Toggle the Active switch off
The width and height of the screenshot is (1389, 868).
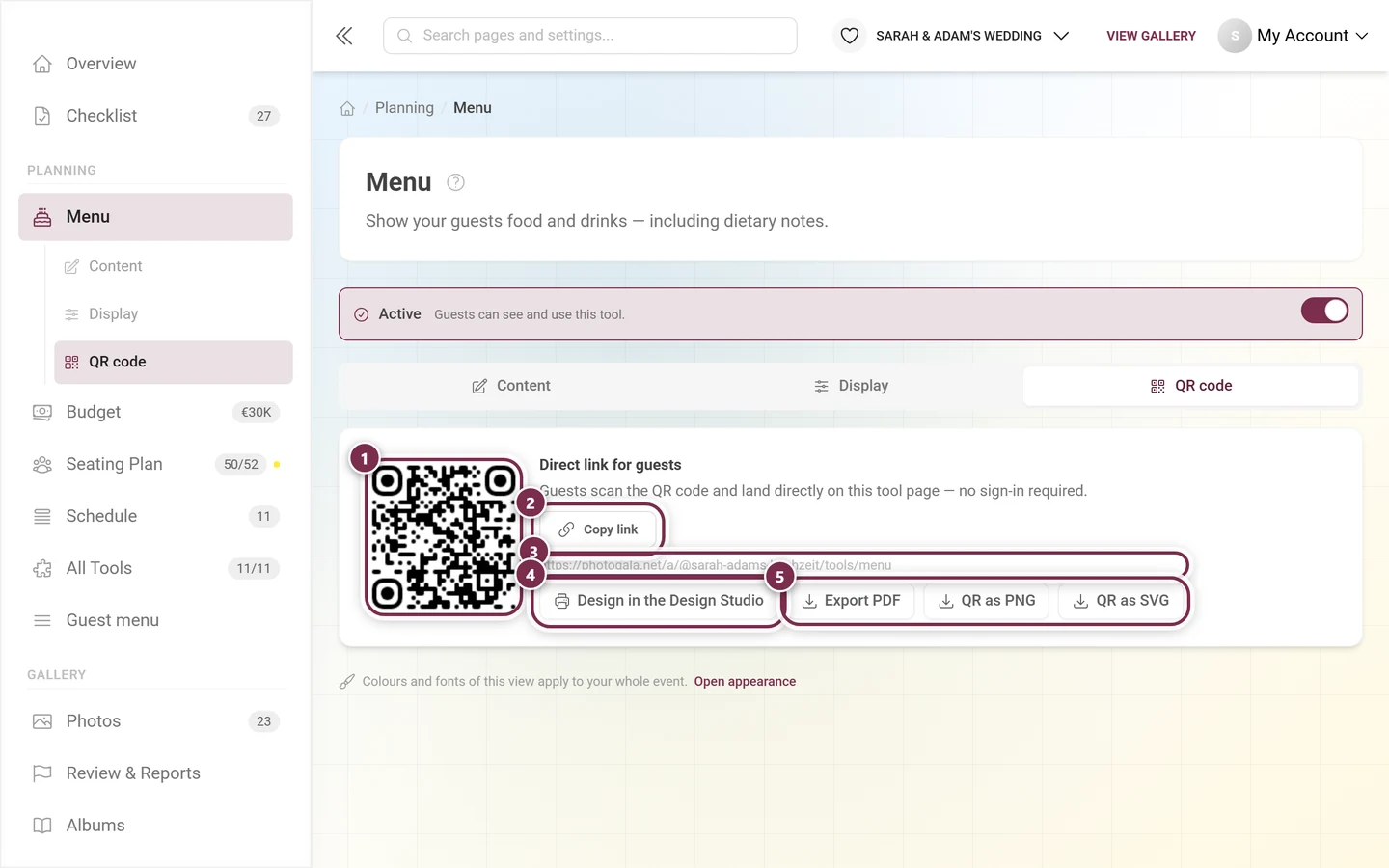[x=1324, y=311]
